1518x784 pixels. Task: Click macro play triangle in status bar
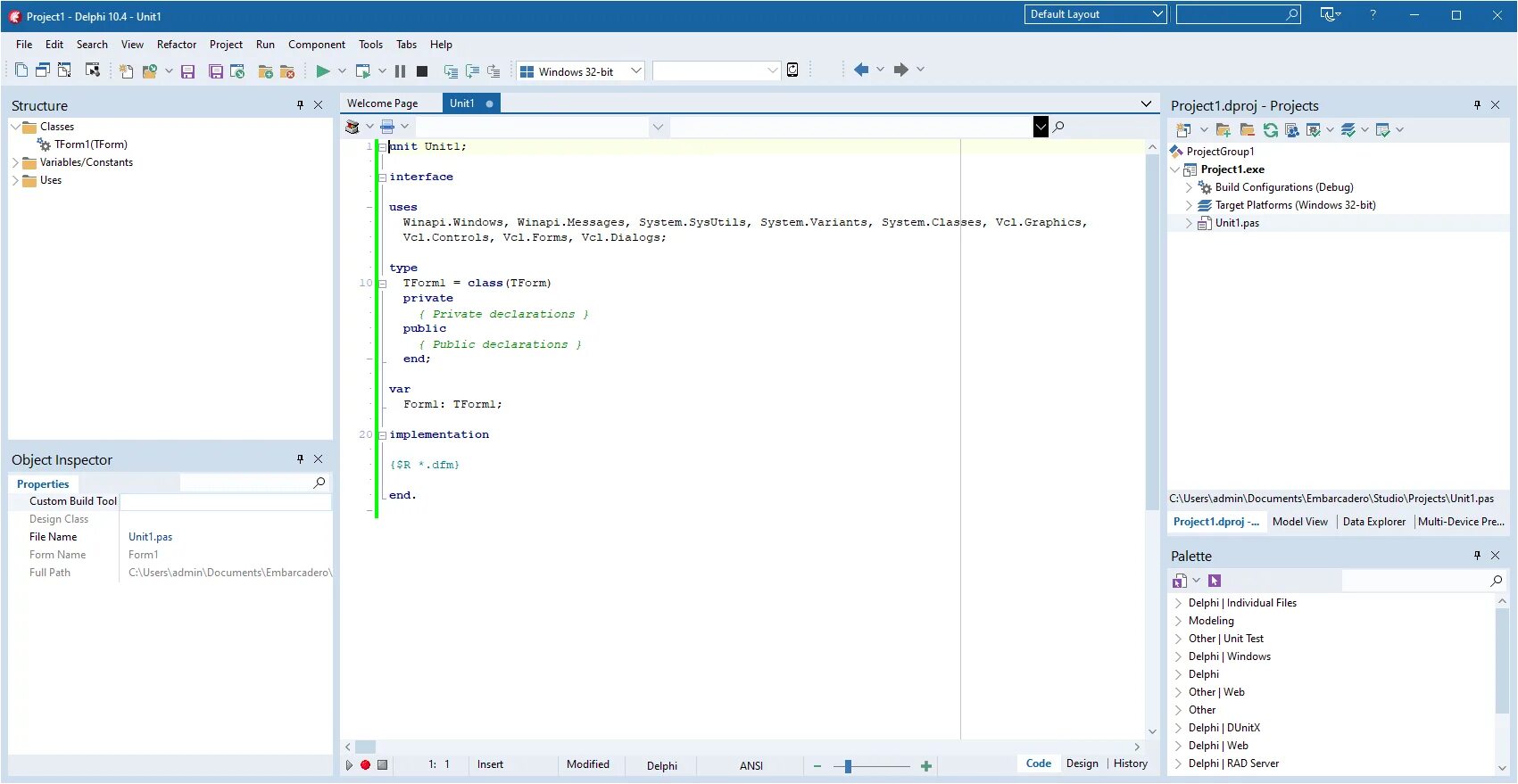coord(349,765)
